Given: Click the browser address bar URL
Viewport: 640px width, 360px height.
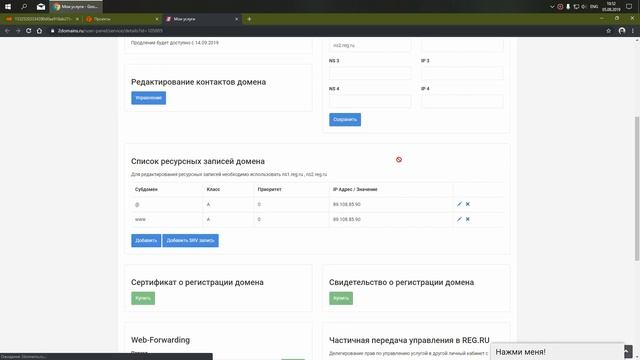Looking at the screenshot, I should pos(110,31).
